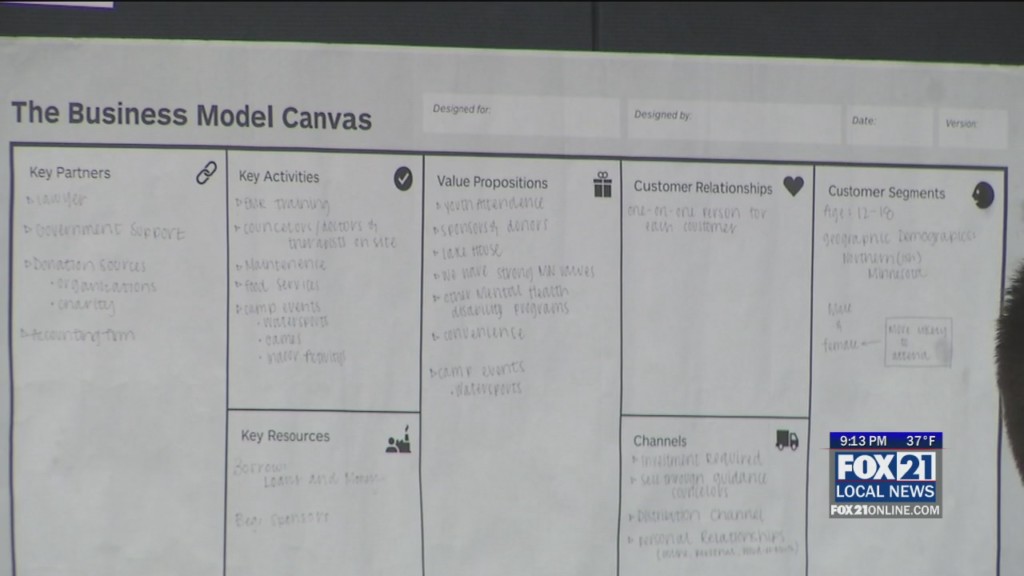Screen dimensions: 1024x576
Task: Open the FOX21ONLINE.COM link
Action: (x=885, y=510)
